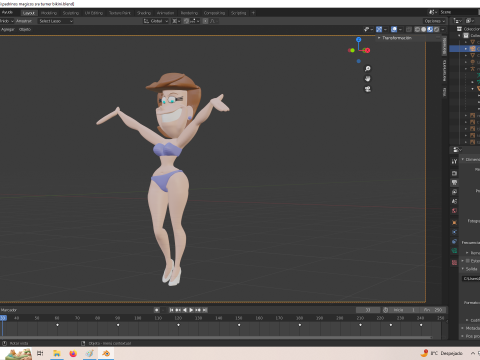This screenshot has width=480, height=360.
Task: Open the Texture properties checker icon
Action: coord(454,263)
